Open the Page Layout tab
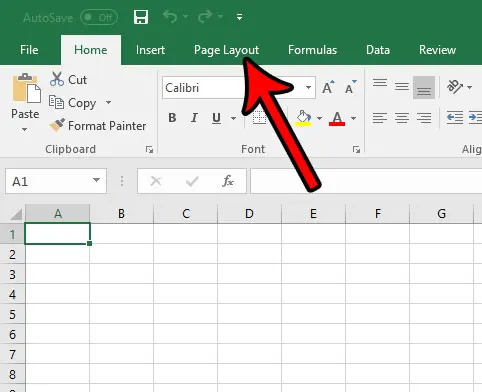 pyautogui.click(x=226, y=50)
